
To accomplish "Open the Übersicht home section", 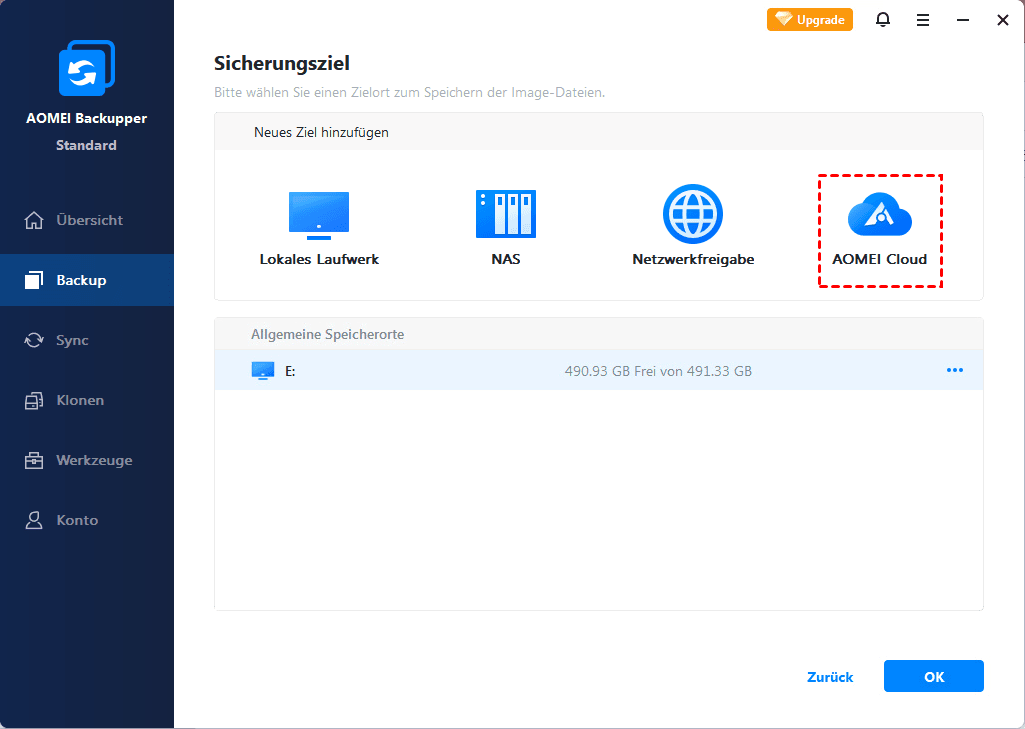I will click(x=87, y=220).
